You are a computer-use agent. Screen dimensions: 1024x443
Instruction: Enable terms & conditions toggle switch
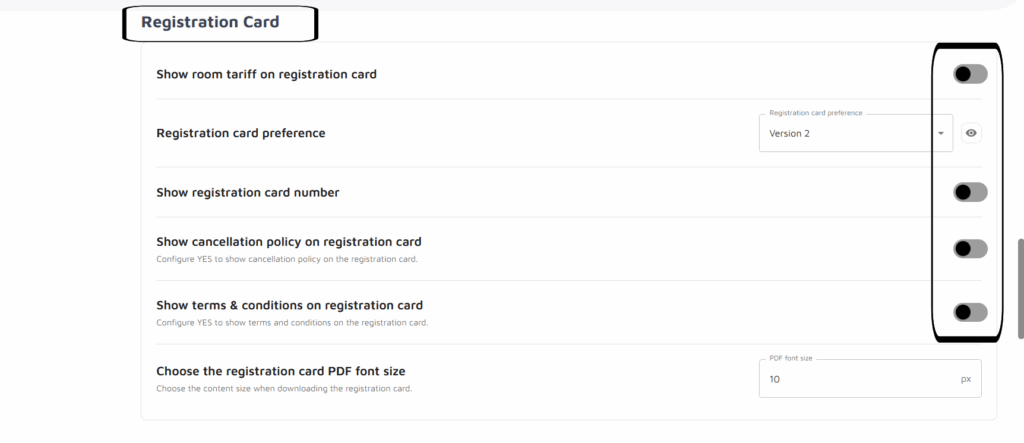click(x=969, y=312)
